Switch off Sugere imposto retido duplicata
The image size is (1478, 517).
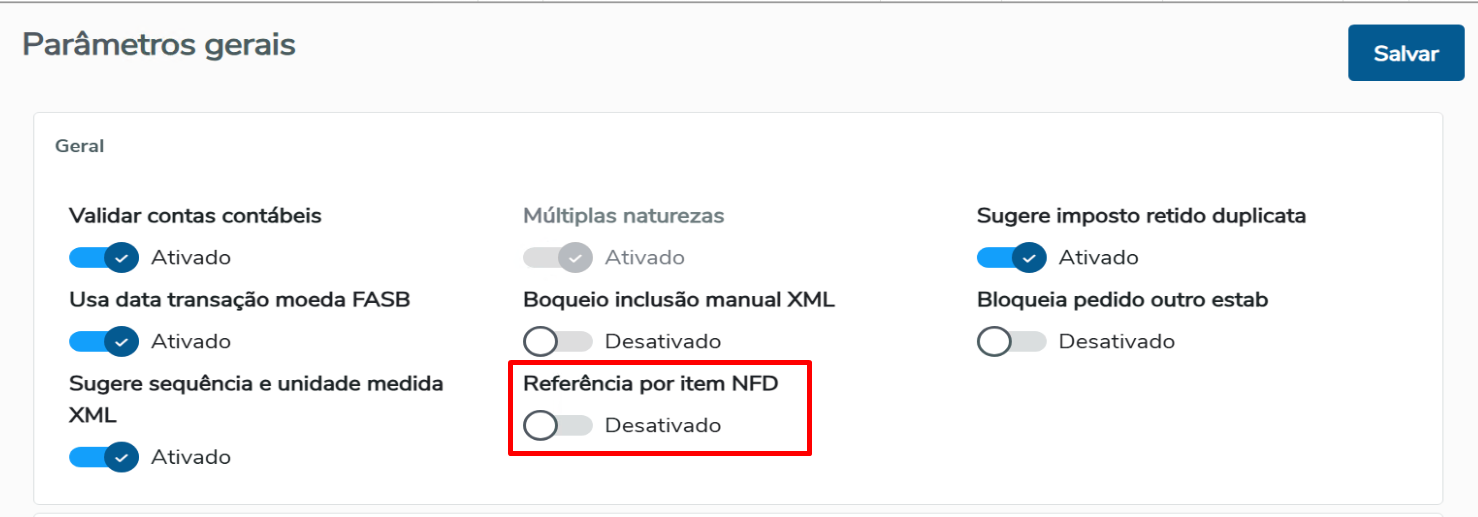click(1011, 258)
